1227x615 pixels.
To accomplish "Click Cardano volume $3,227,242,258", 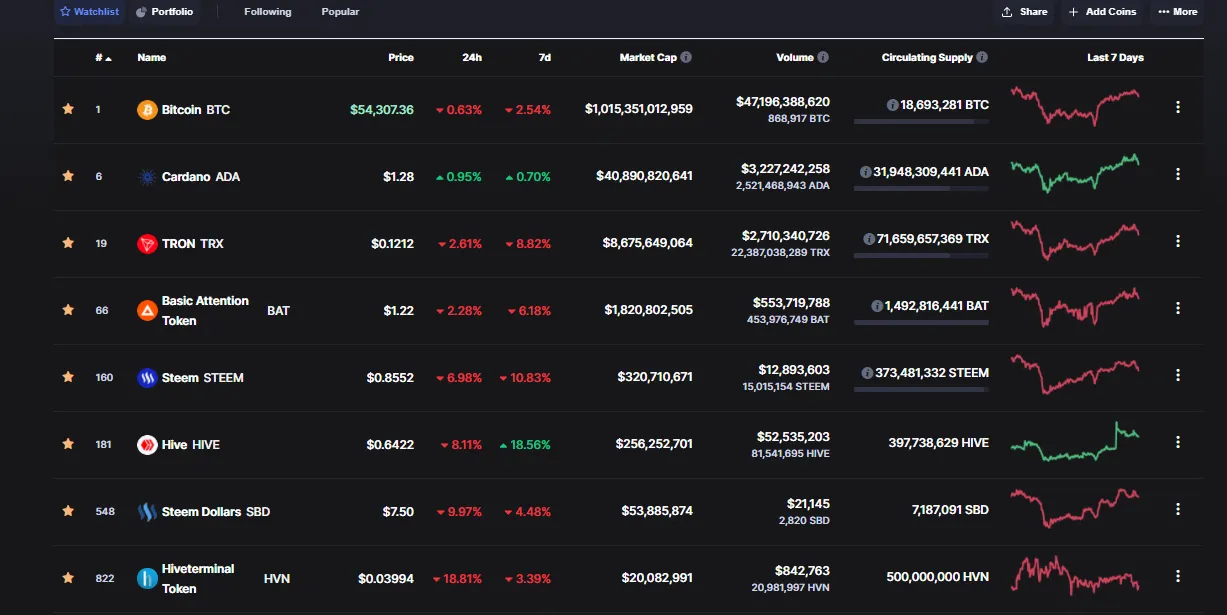I will pos(785,169).
